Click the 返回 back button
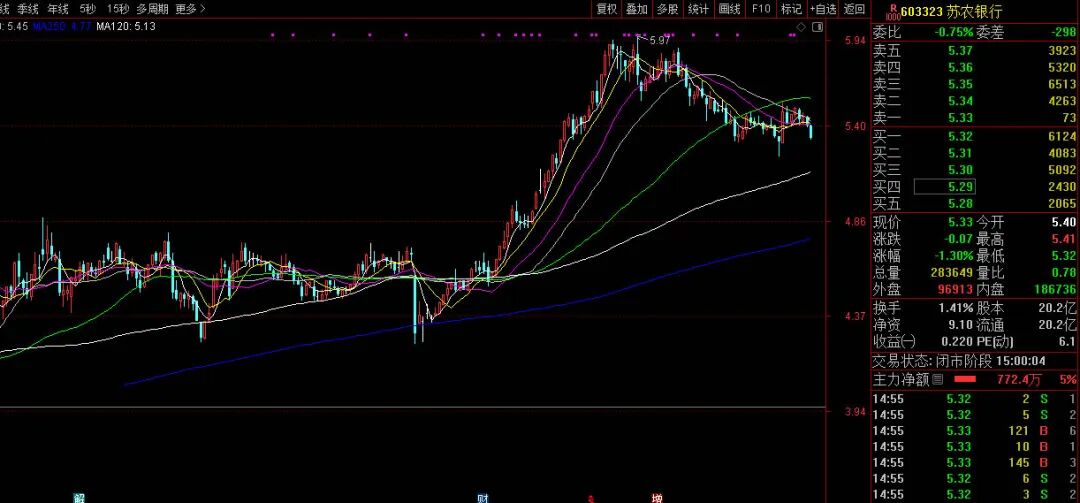This screenshot has width=1080, height=503. point(855,9)
